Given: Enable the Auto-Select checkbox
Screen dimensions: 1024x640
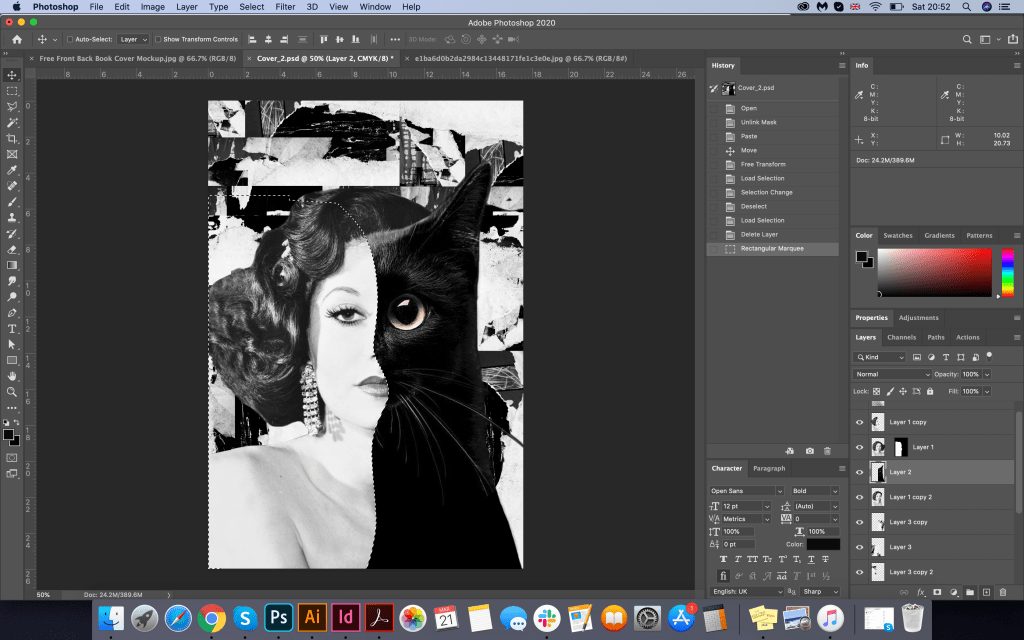Looking at the screenshot, I should coord(70,39).
